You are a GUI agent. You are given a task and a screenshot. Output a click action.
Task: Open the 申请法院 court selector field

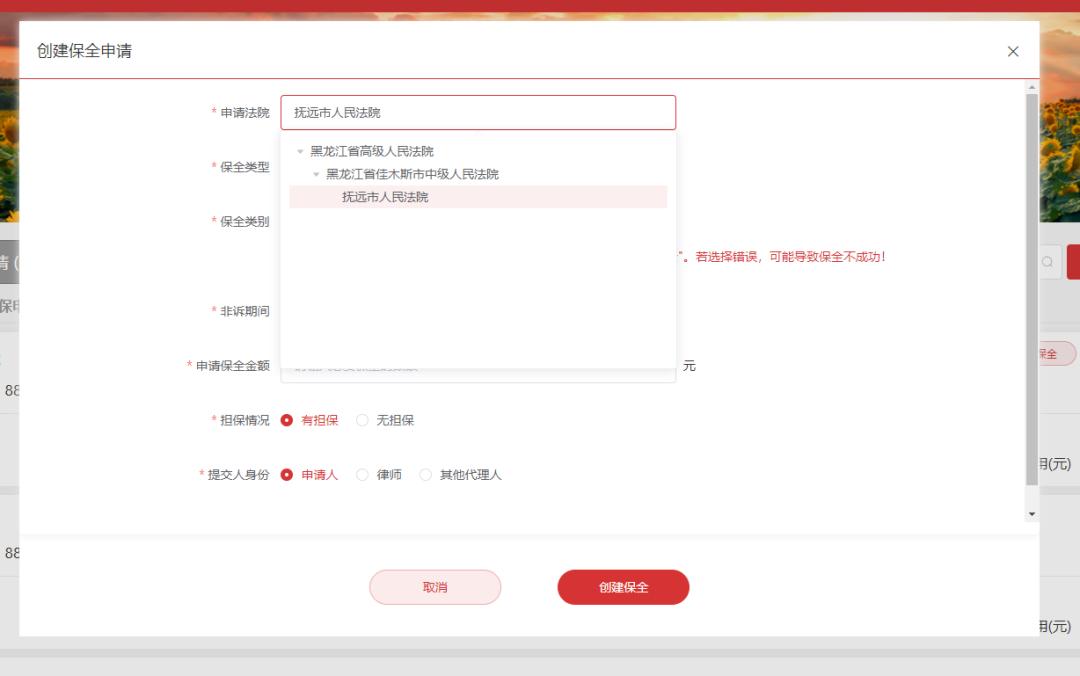478,112
